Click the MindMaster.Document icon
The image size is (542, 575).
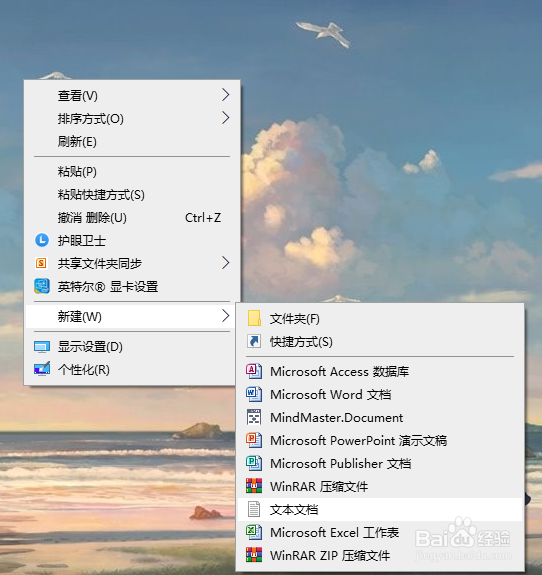click(x=254, y=417)
